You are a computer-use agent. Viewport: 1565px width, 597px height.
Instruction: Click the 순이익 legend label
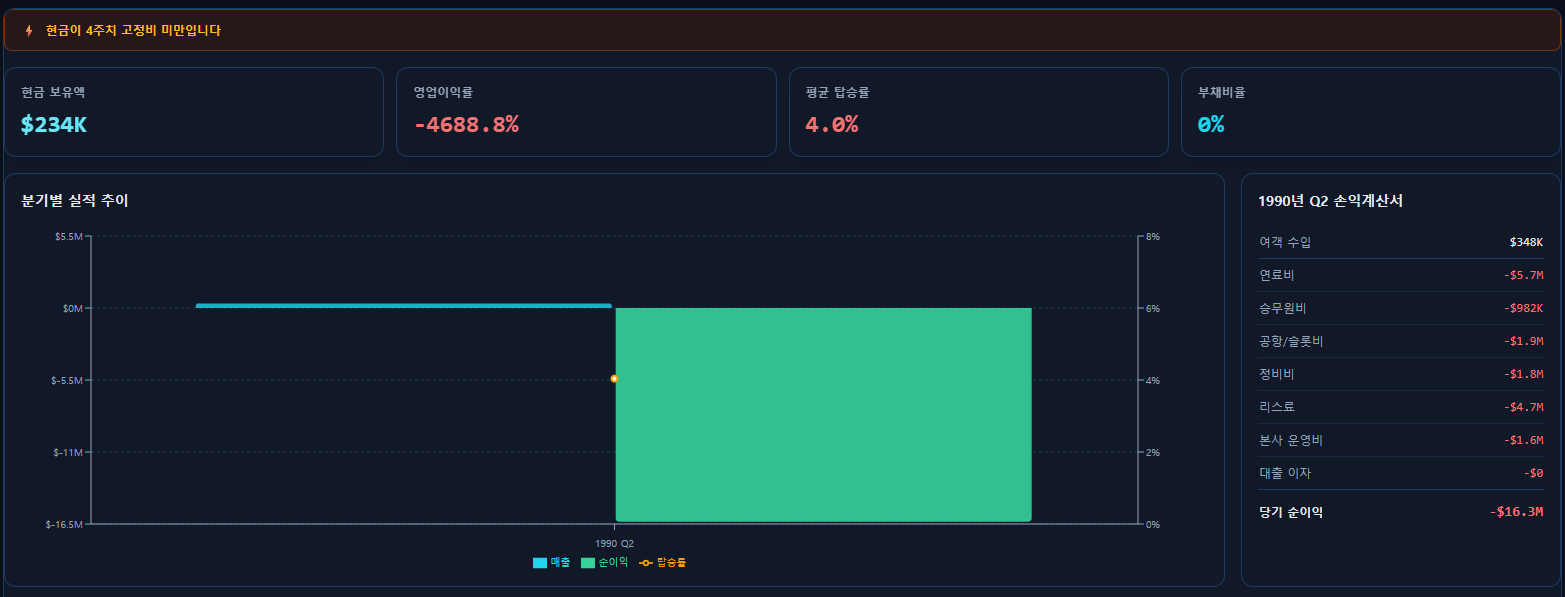[x=613, y=563]
